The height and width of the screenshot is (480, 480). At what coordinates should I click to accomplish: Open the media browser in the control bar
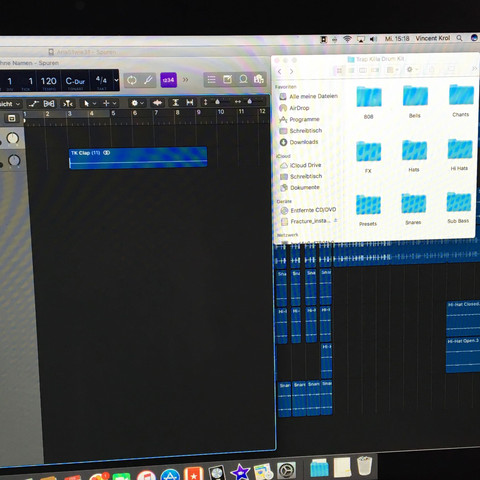pos(259,79)
